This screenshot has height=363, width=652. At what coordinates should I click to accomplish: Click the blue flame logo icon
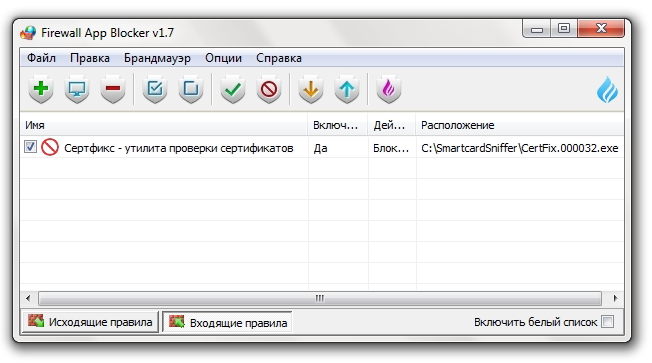coord(607,89)
